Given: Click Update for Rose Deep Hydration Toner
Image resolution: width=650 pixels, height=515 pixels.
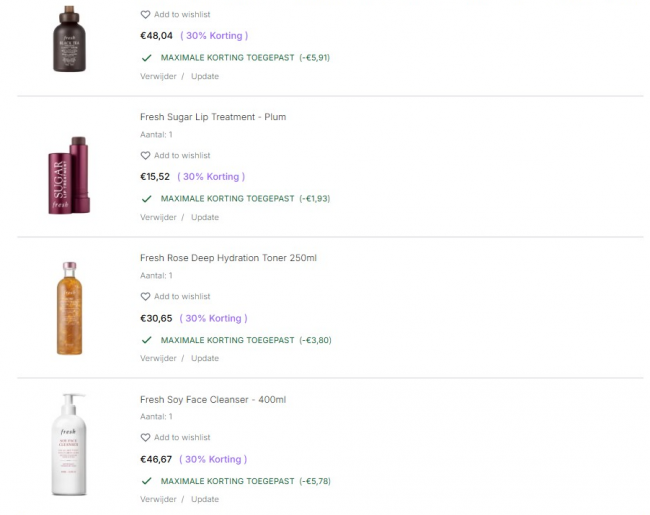Looking at the screenshot, I should [205, 358].
